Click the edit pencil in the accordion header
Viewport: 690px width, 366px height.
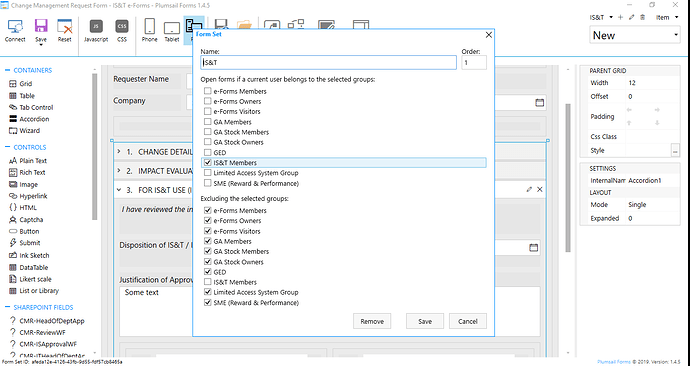click(529, 190)
